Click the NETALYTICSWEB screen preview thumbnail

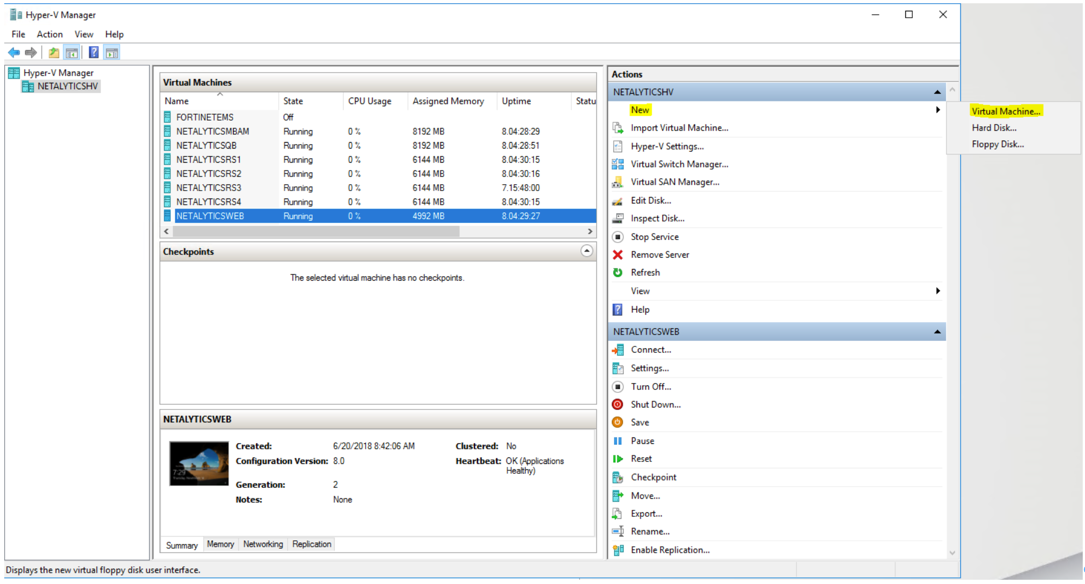pos(199,464)
